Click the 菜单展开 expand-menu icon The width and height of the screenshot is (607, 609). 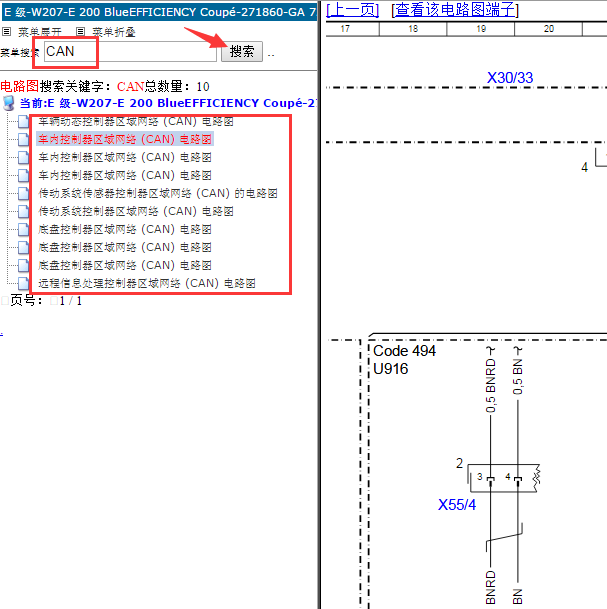tap(7, 31)
